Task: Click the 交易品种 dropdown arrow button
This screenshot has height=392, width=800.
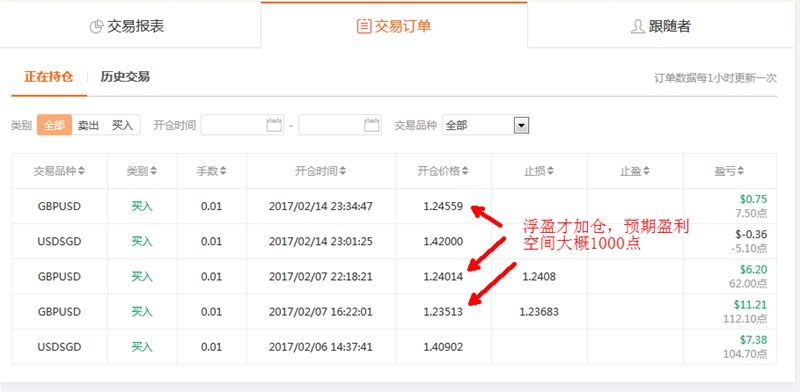Action: point(521,125)
